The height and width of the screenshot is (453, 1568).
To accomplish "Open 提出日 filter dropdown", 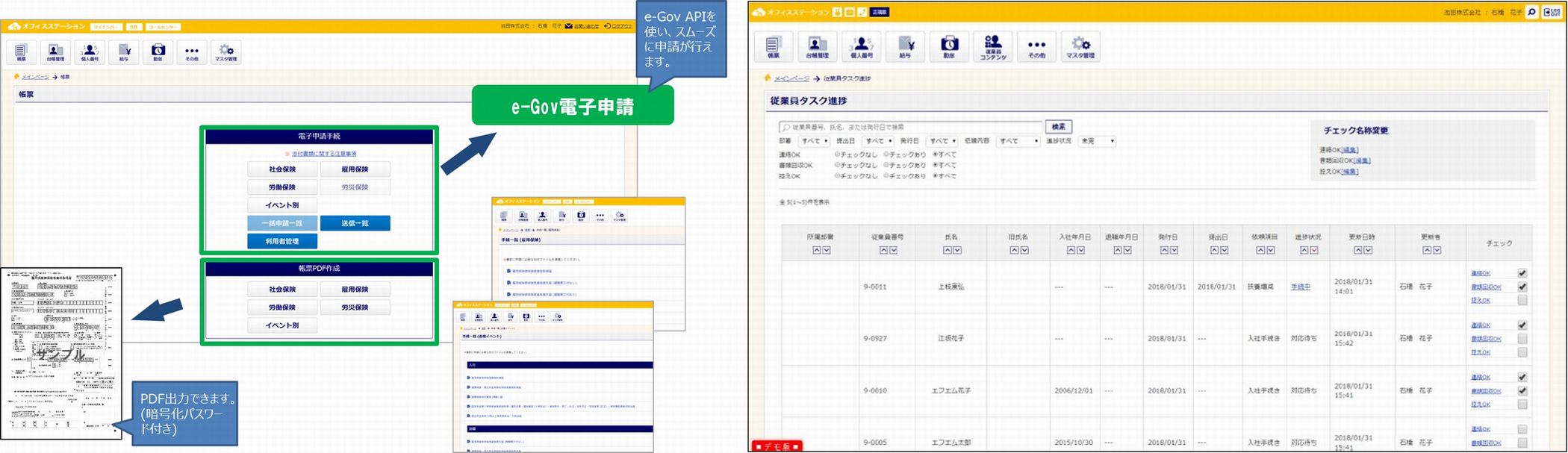I will pyautogui.click(x=878, y=141).
